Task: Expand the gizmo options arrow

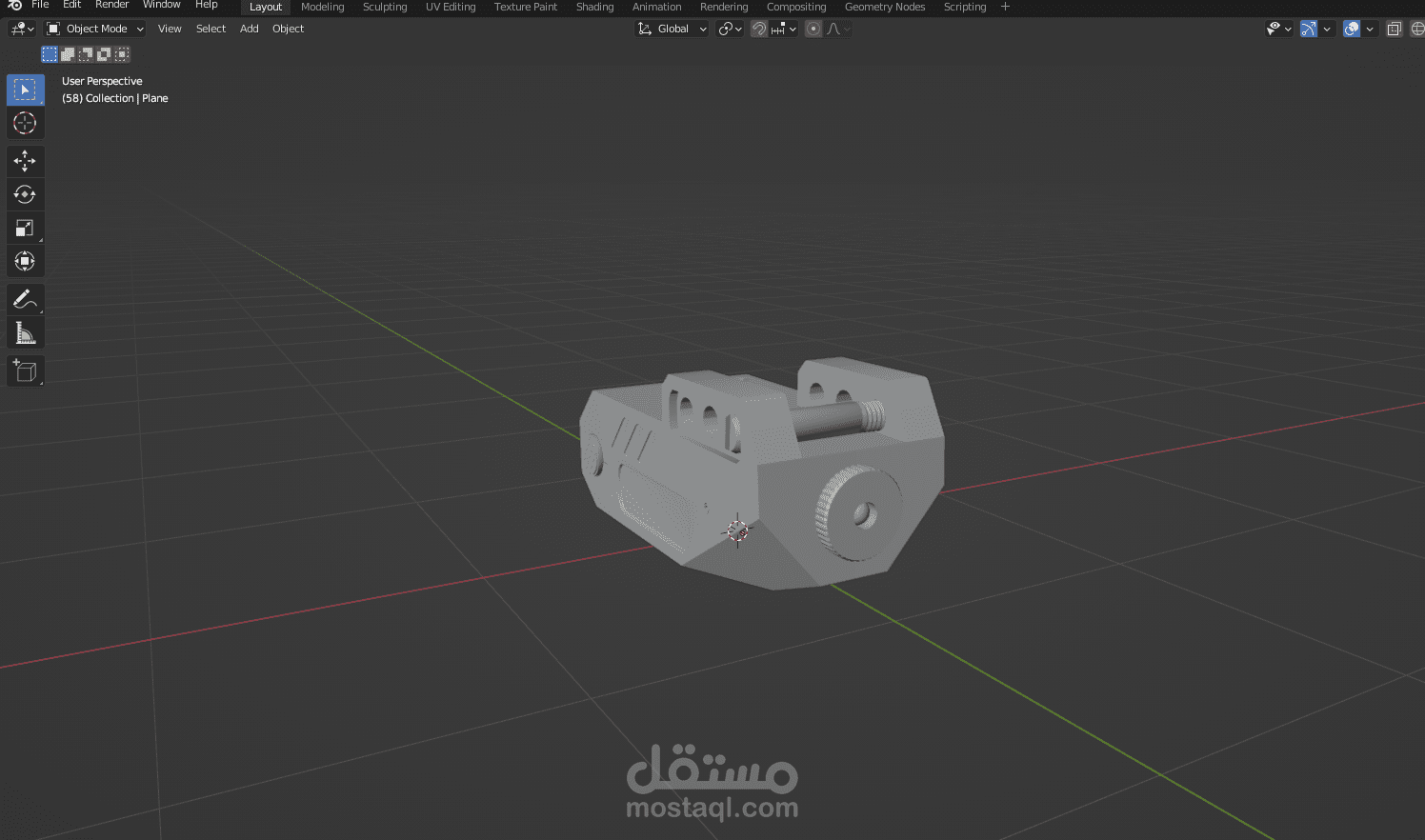Action: 1327,29
